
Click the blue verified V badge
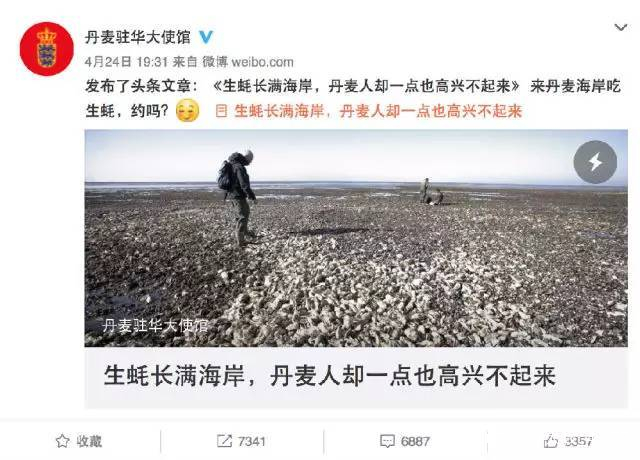[x=206, y=38]
